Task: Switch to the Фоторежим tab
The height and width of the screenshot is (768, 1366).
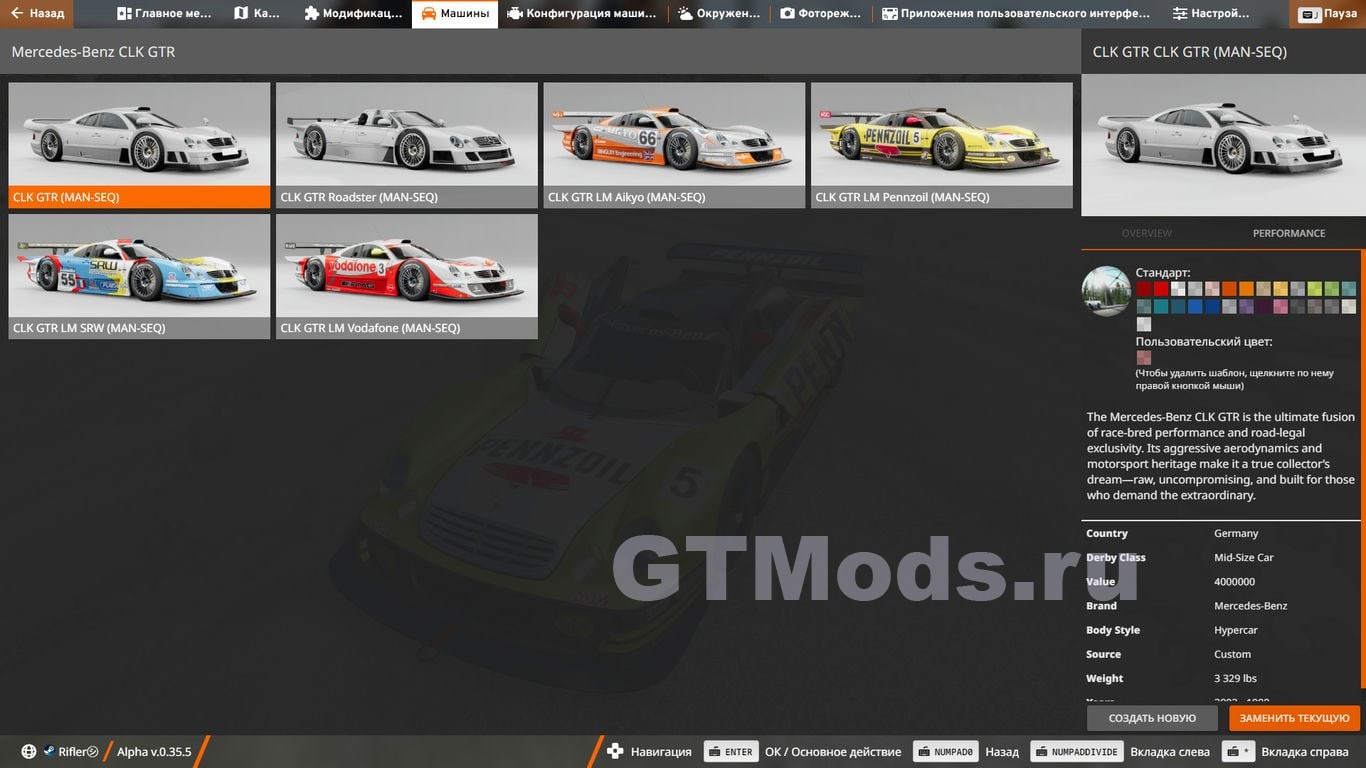Action: click(x=821, y=14)
